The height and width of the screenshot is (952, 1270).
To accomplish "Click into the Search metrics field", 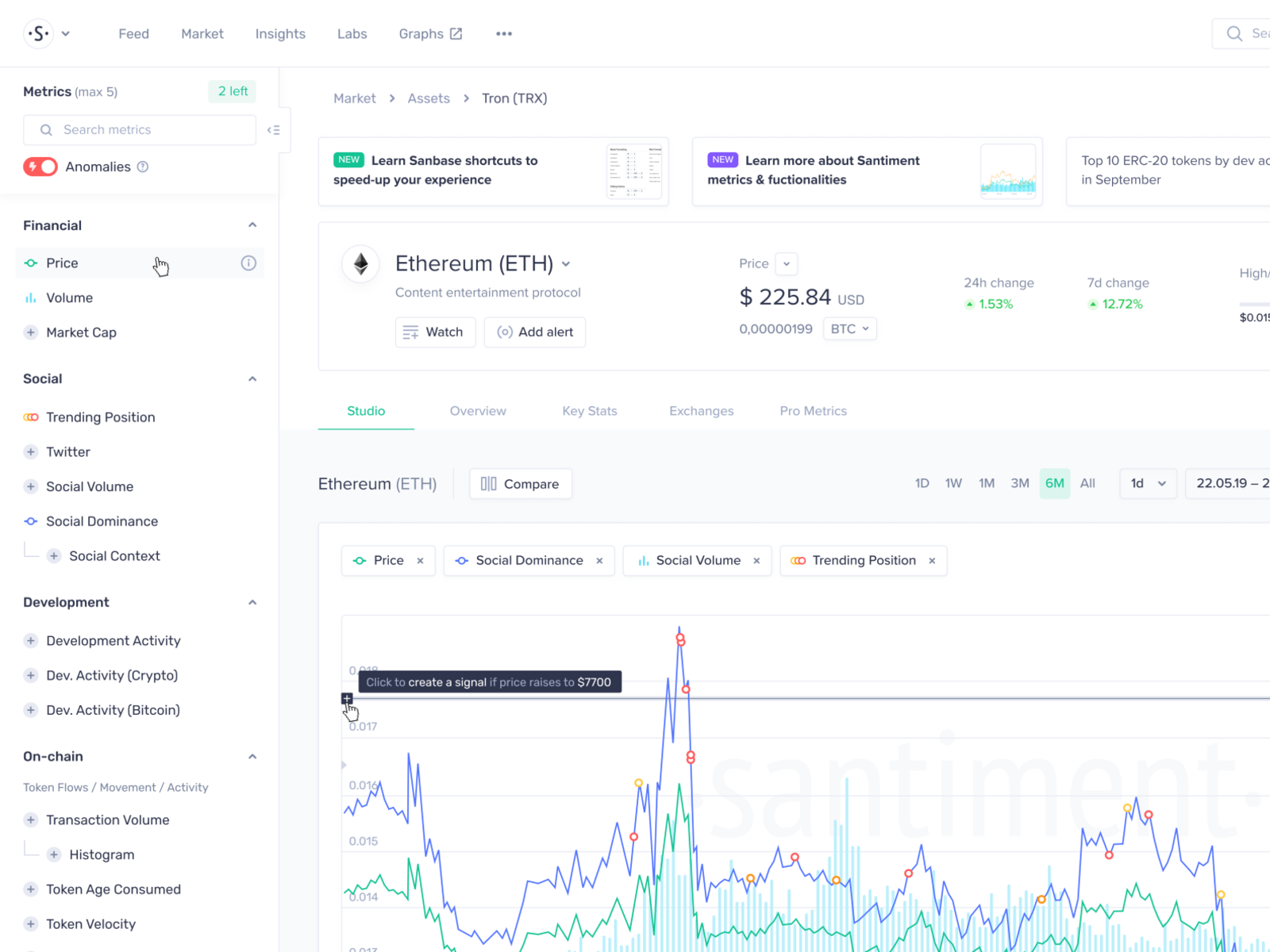I will point(140,130).
